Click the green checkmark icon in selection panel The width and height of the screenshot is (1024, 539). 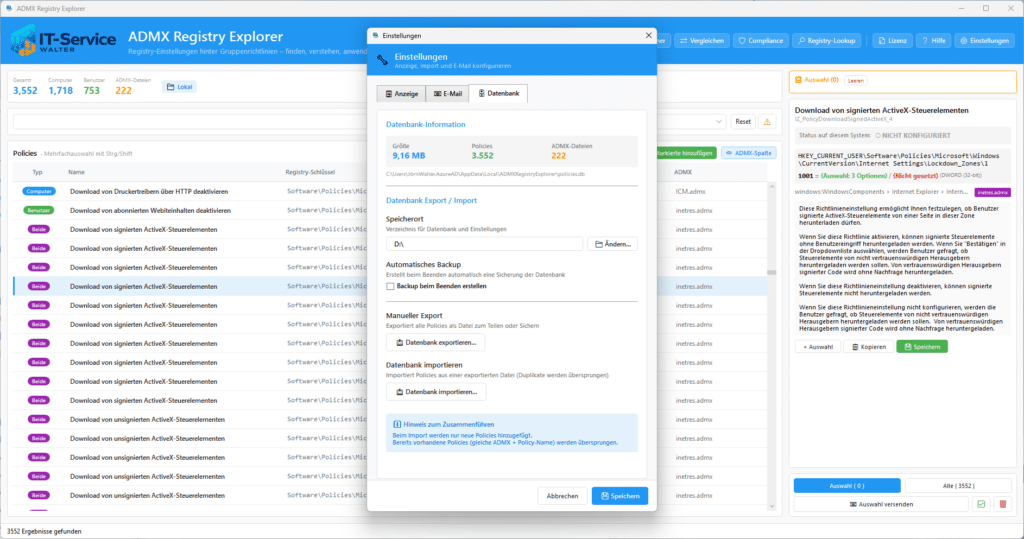click(x=981, y=504)
